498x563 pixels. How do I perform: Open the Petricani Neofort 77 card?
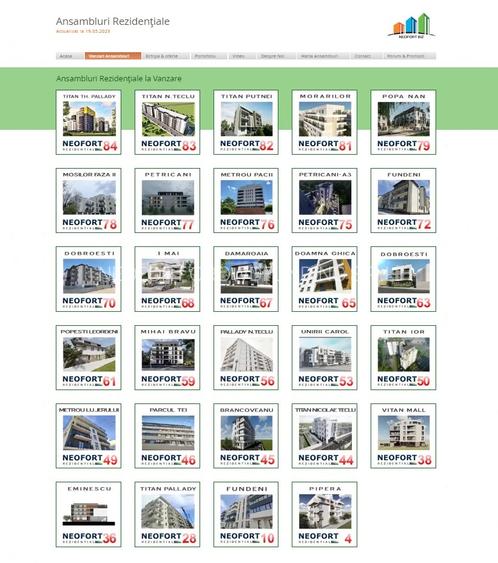click(x=167, y=201)
